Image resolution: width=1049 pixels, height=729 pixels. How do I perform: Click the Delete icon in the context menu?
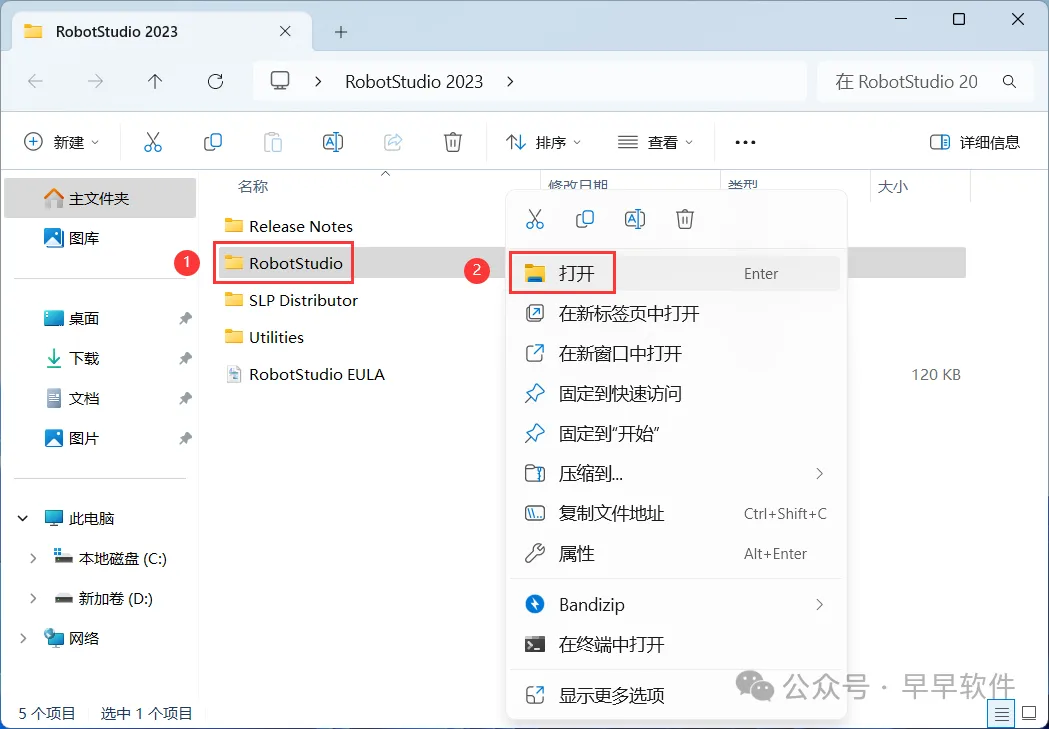coord(684,219)
